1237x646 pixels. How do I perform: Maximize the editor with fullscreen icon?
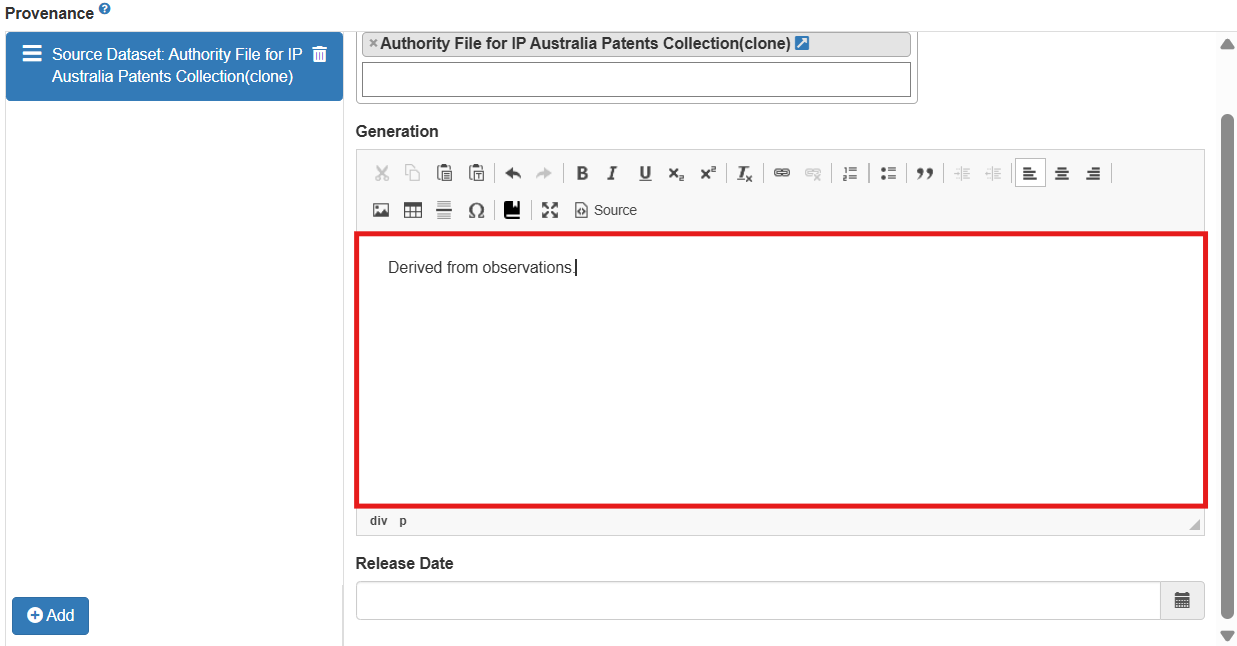[x=550, y=210]
